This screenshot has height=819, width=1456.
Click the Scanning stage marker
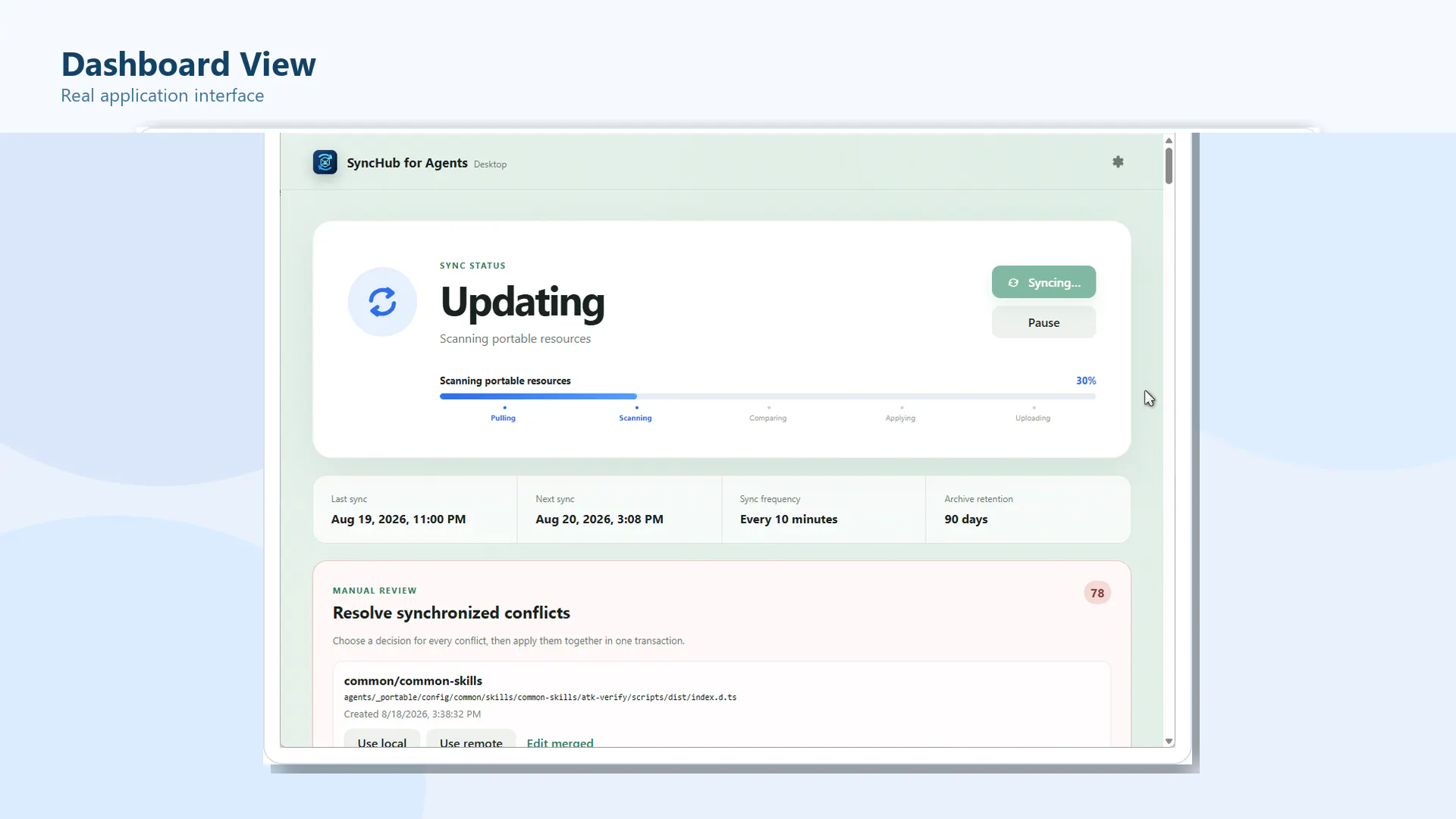click(635, 415)
